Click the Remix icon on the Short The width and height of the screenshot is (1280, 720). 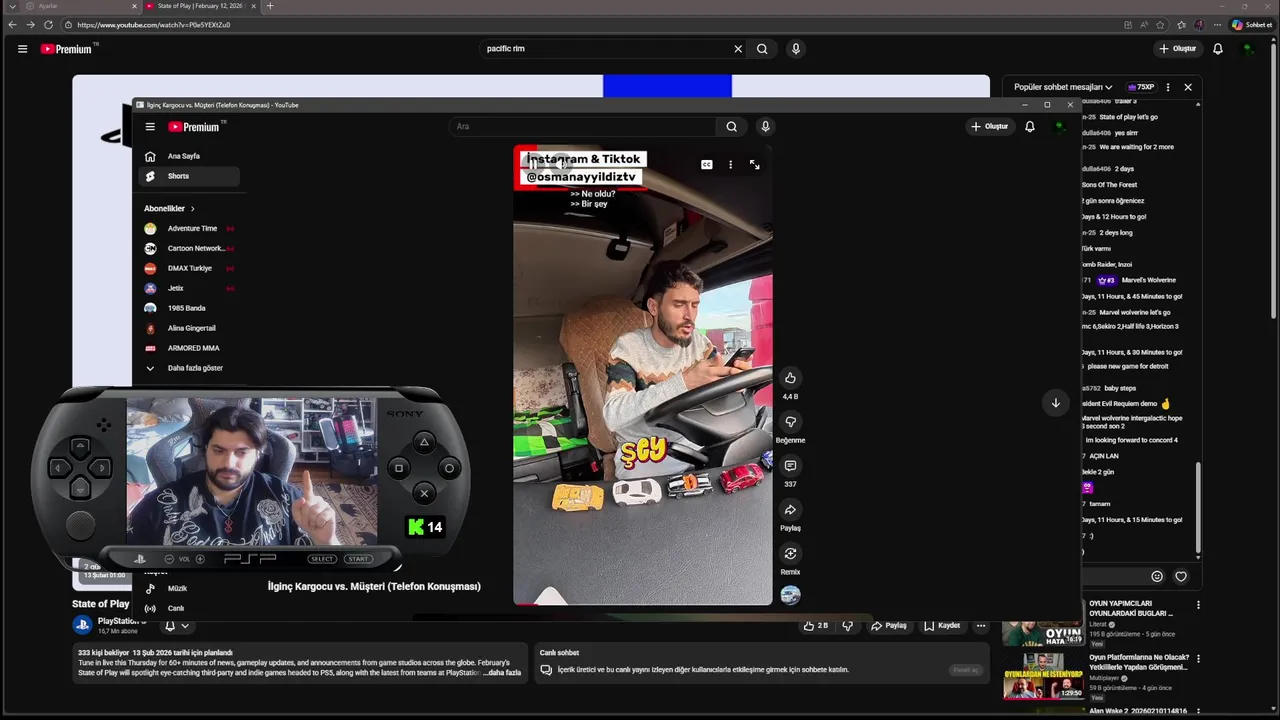pyautogui.click(x=790, y=554)
